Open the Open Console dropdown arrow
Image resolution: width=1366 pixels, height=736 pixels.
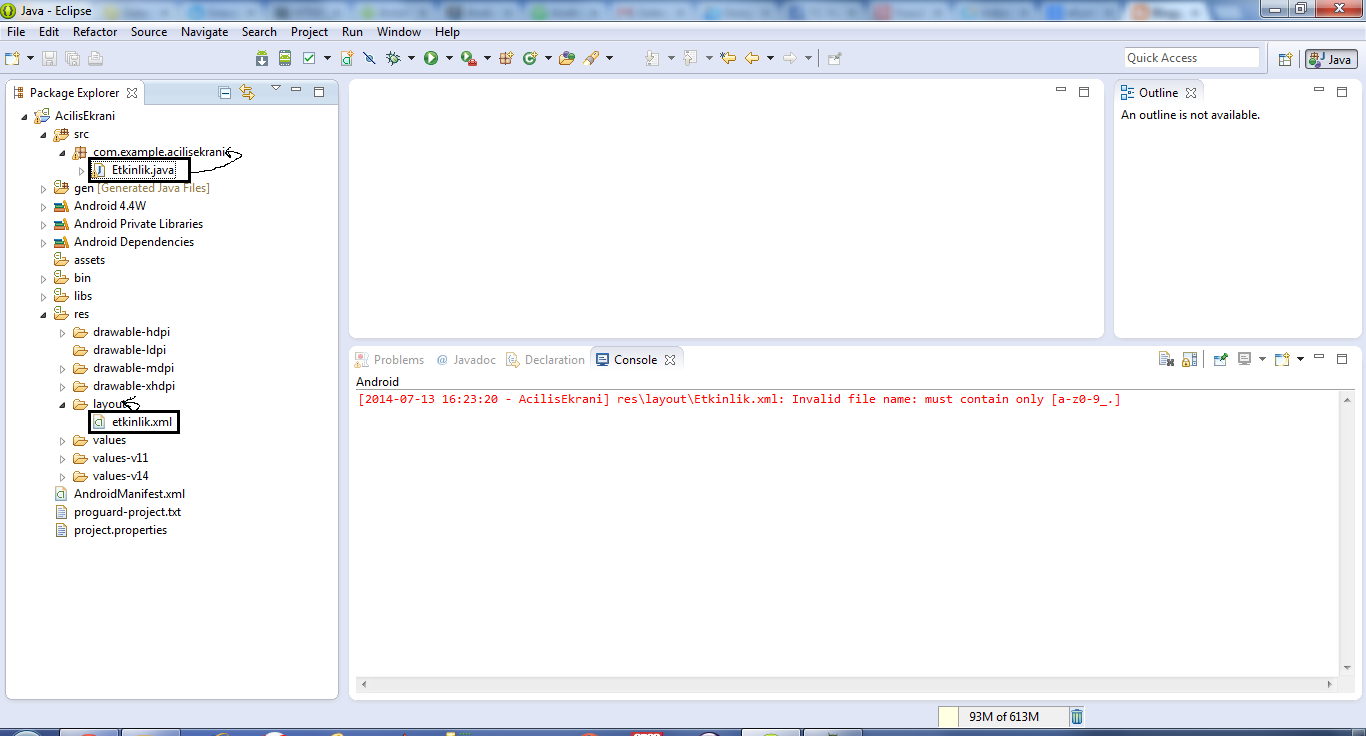pos(1300,360)
